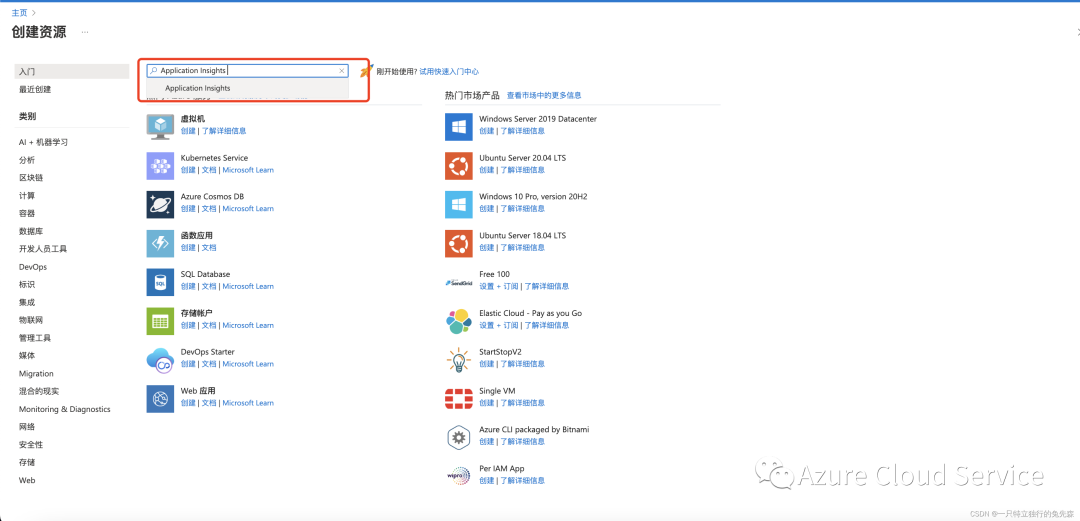Click the Virtual Machine (虚拟机) monitor icon
The width and height of the screenshot is (1080, 521).
click(x=160, y=127)
